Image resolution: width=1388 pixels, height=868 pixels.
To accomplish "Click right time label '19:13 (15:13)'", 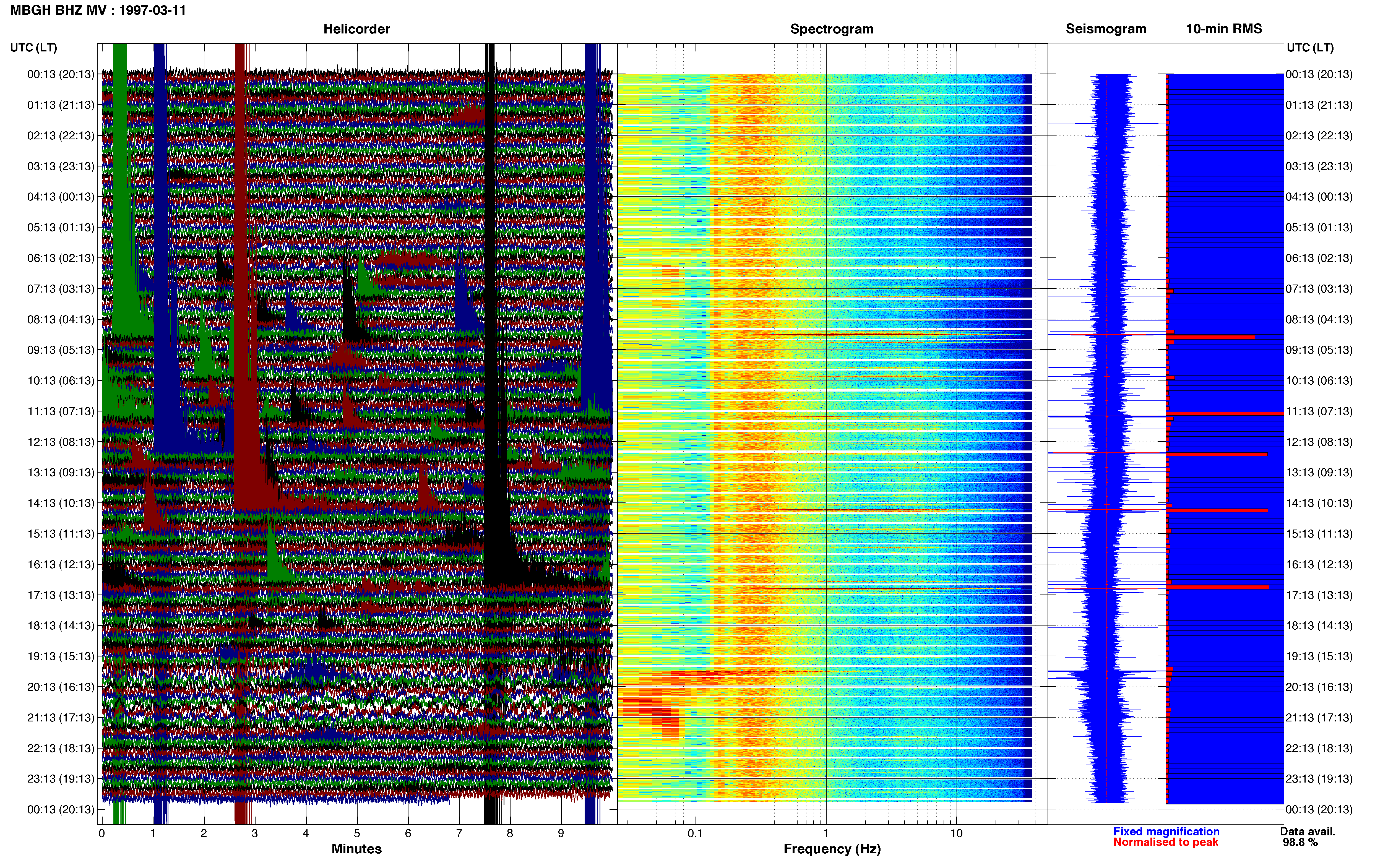I will 1319,656.
